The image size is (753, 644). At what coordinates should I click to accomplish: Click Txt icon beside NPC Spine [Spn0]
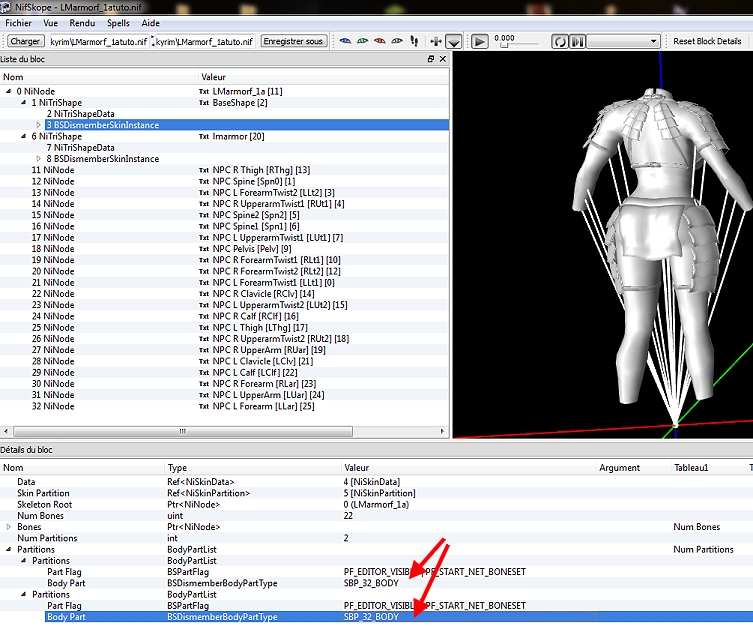(x=204, y=182)
